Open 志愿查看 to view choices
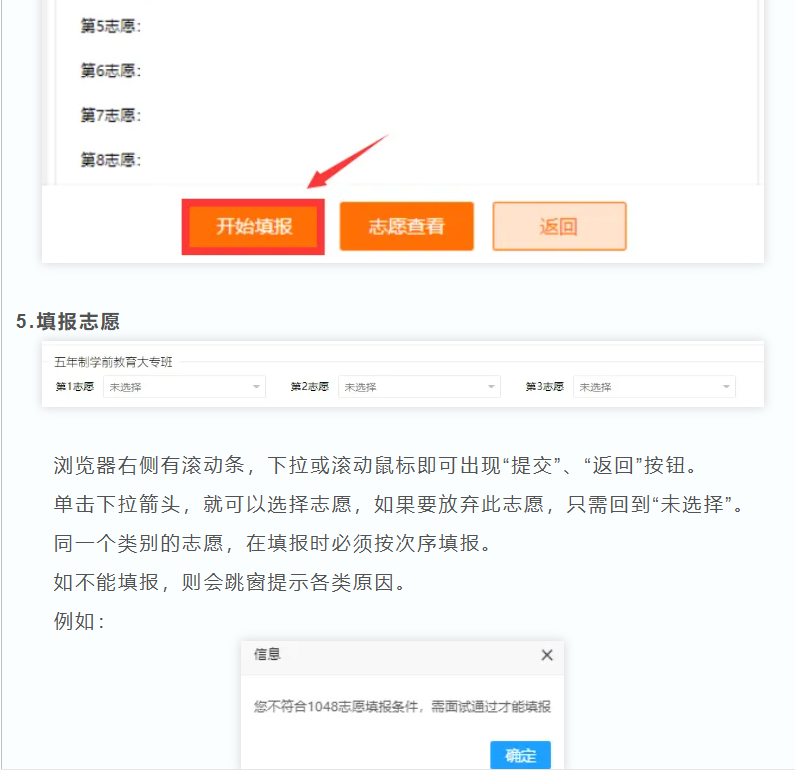Screen dimensions: 795x775 click(407, 227)
